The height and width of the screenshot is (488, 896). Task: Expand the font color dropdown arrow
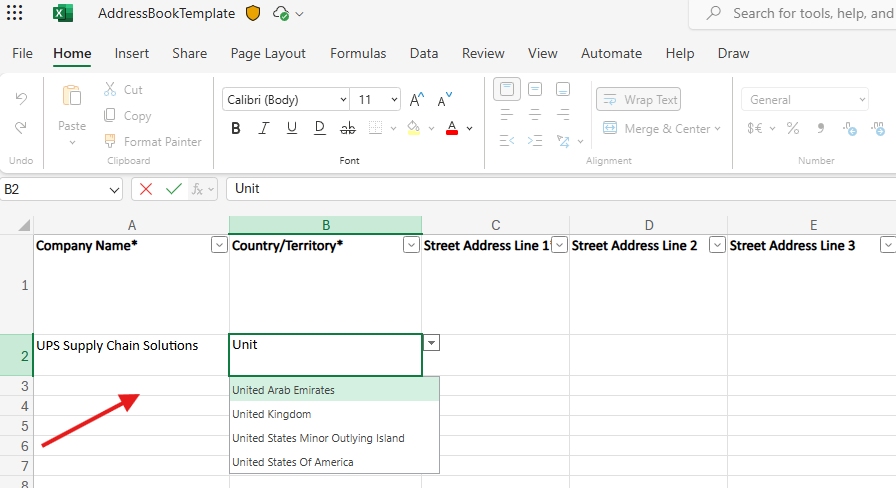coord(470,129)
